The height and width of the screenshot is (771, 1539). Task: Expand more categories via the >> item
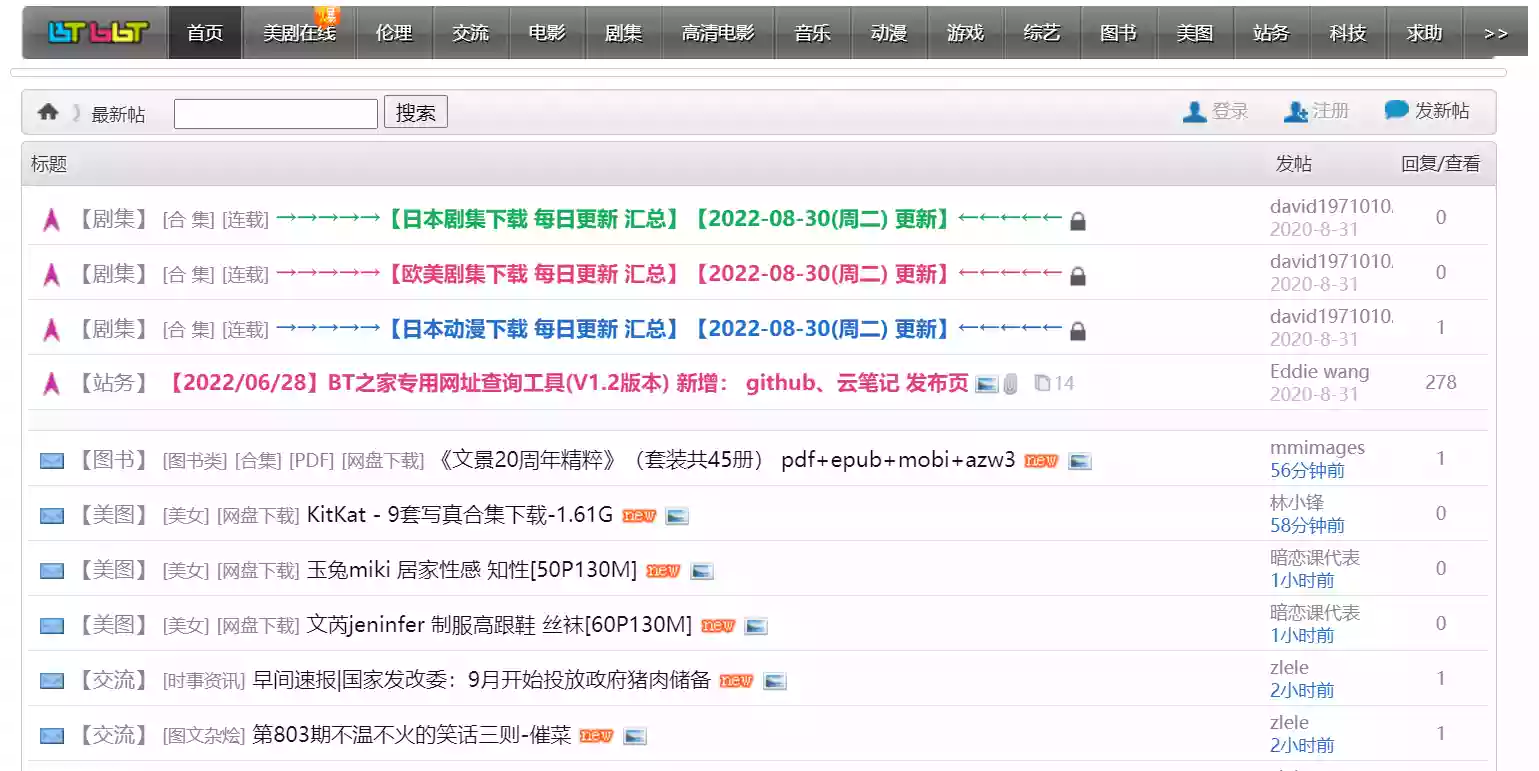[1494, 32]
